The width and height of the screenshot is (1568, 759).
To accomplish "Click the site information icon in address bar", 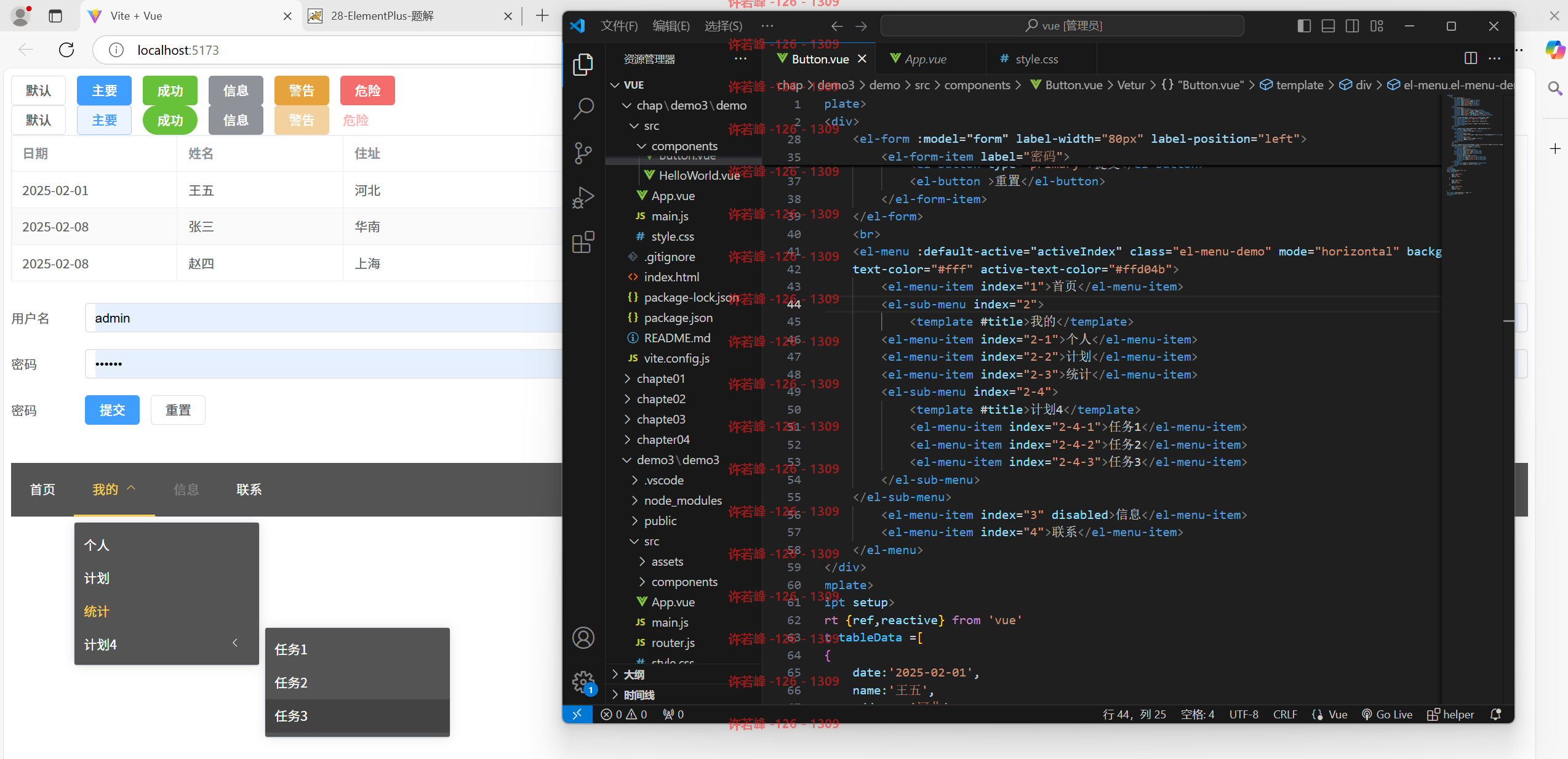I will tap(116, 50).
